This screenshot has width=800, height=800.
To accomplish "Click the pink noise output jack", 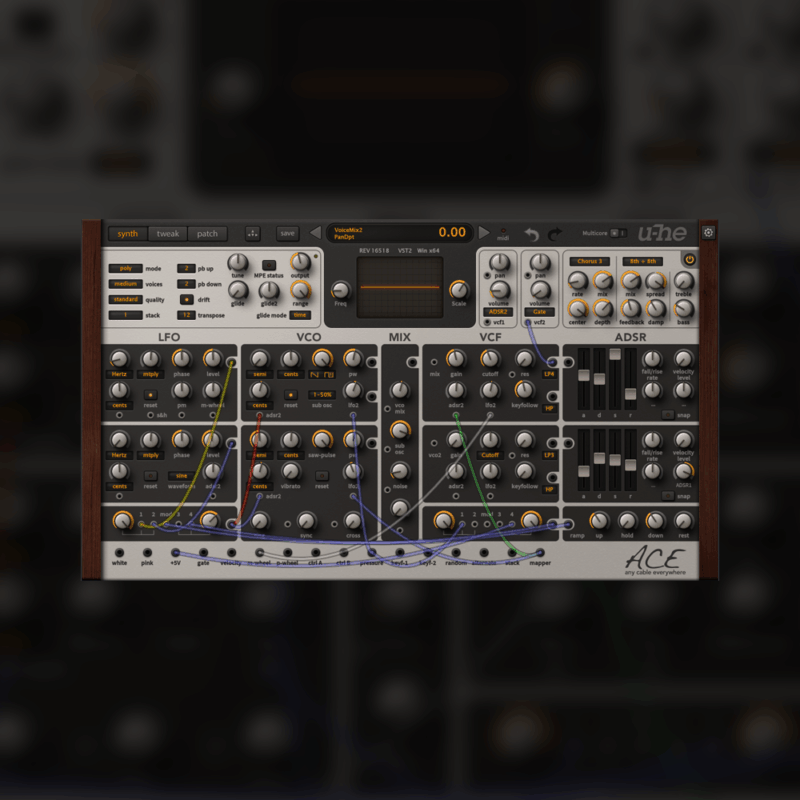I will [147, 553].
